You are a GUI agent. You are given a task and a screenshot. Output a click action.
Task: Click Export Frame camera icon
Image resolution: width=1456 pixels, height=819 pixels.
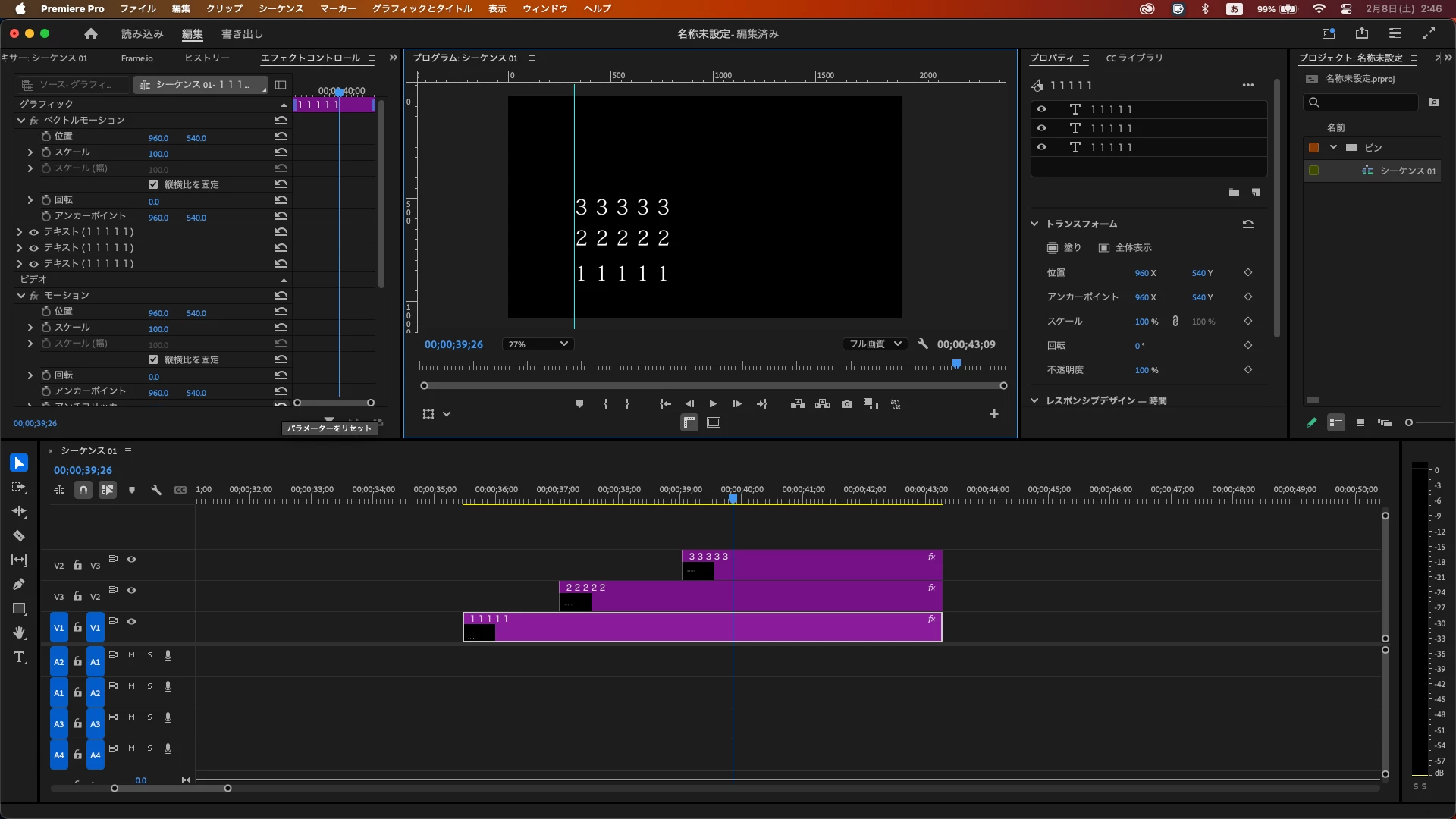pos(847,404)
